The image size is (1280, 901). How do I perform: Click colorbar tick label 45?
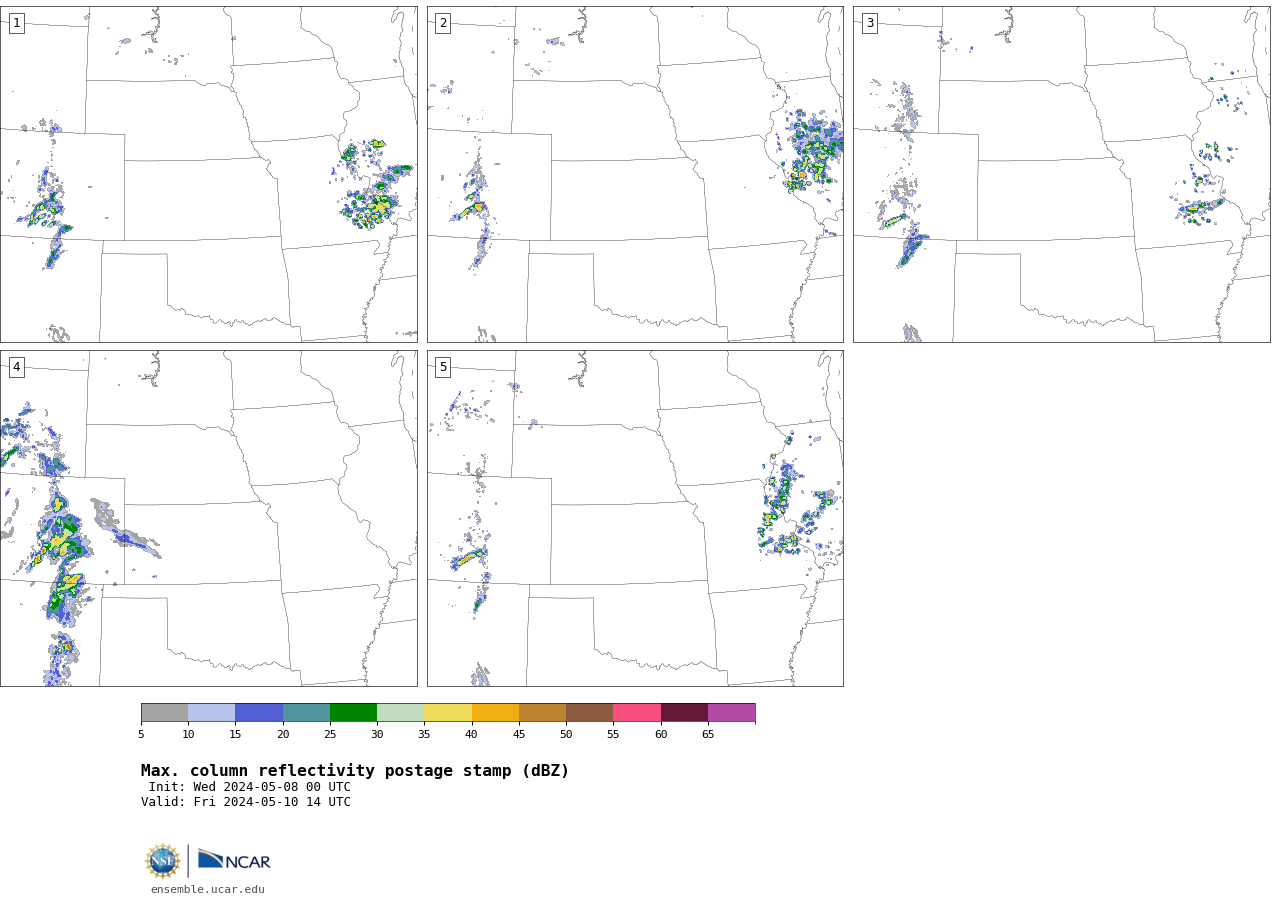[x=519, y=735]
